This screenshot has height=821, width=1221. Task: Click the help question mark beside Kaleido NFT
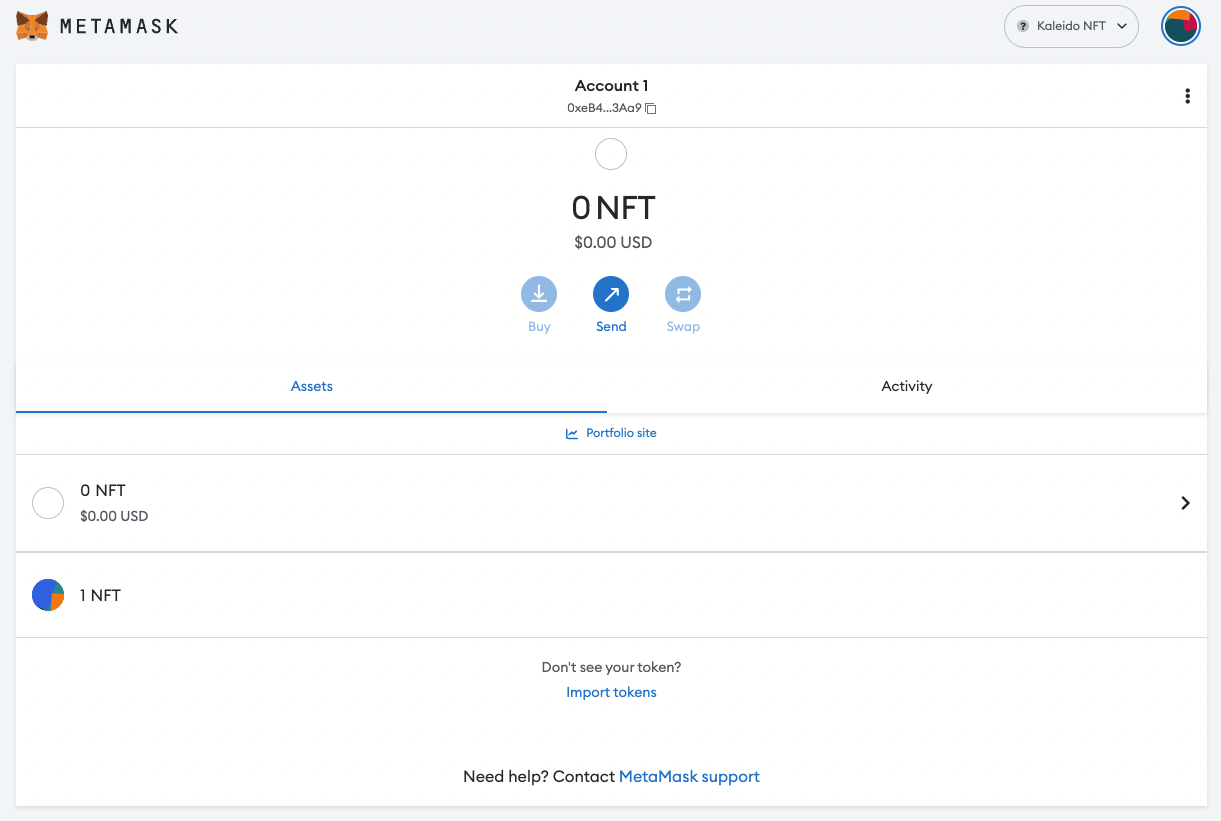[x=1024, y=26]
